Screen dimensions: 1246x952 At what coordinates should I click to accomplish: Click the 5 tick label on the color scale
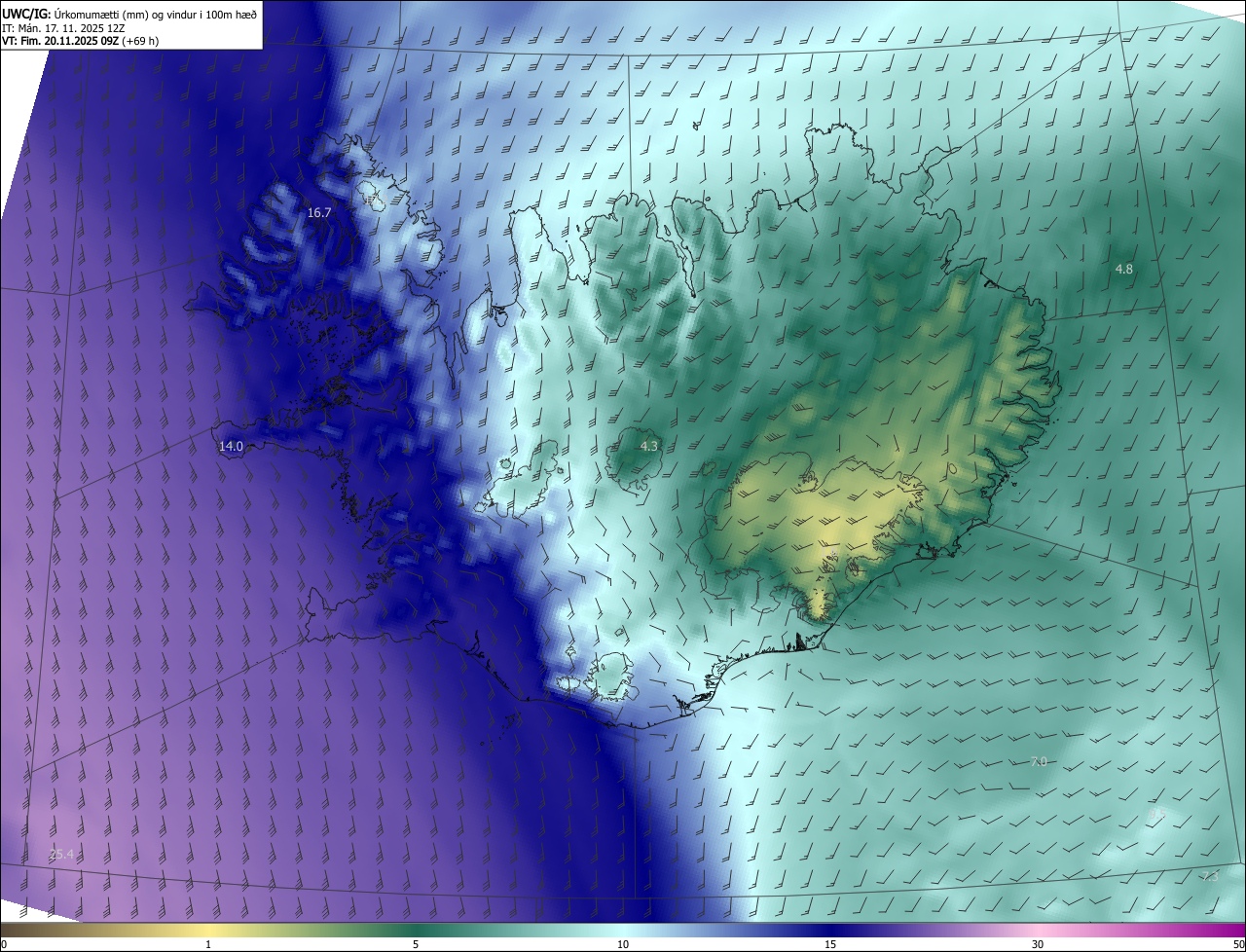(416, 944)
